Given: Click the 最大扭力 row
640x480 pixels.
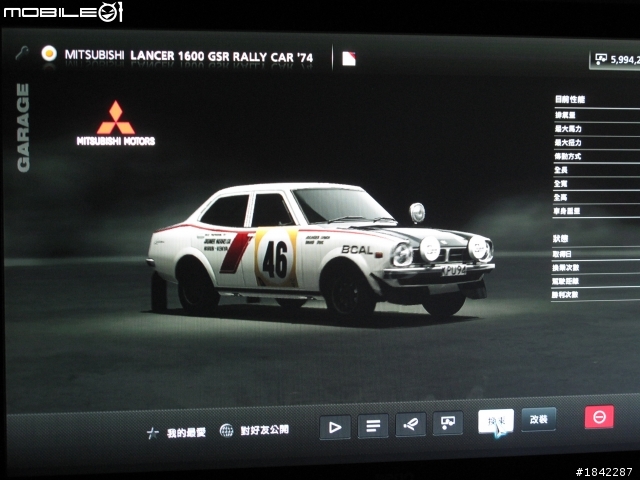Looking at the screenshot, I should coord(596,142).
